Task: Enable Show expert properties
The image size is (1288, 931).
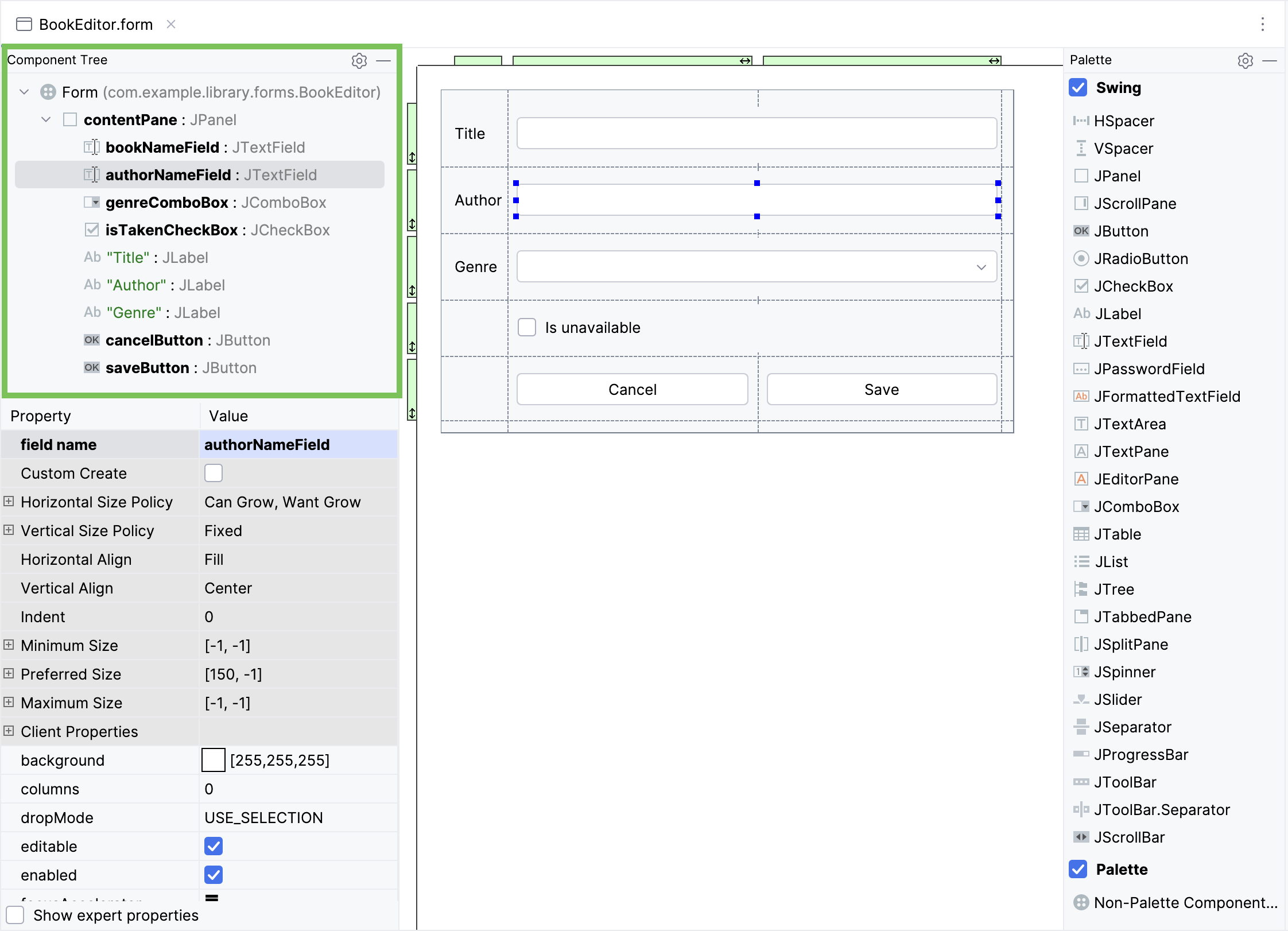Action: pyautogui.click(x=15, y=915)
